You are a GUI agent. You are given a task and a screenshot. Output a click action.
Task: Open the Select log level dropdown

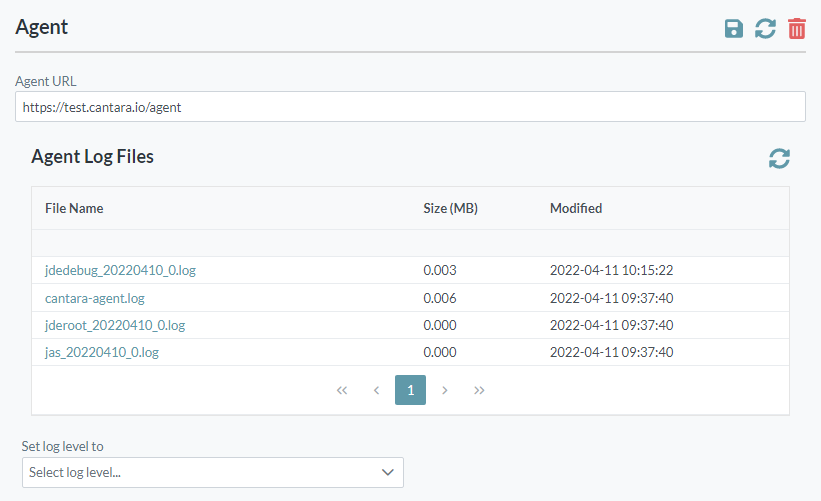point(212,472)
